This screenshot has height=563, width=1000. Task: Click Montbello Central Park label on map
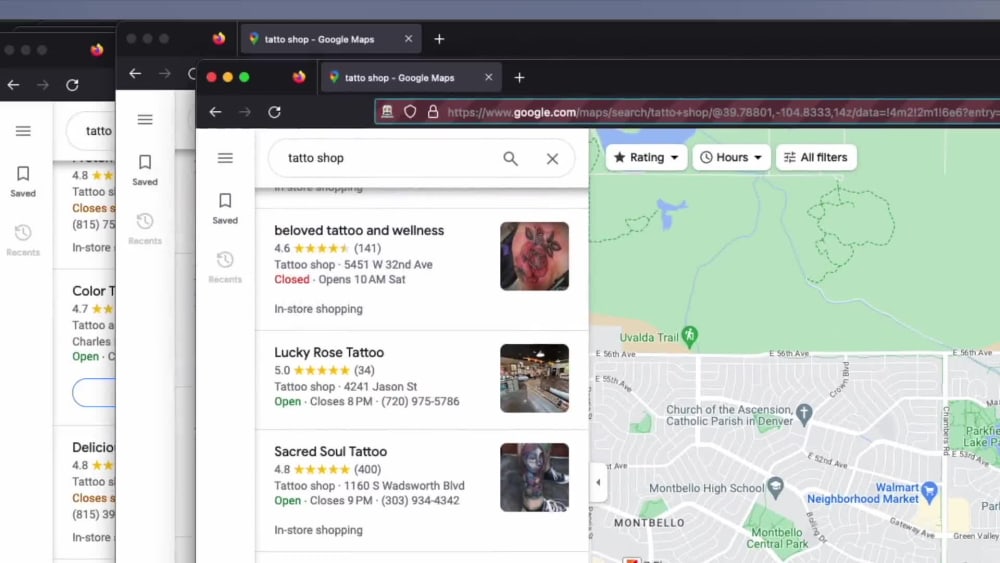pos(777,538)
